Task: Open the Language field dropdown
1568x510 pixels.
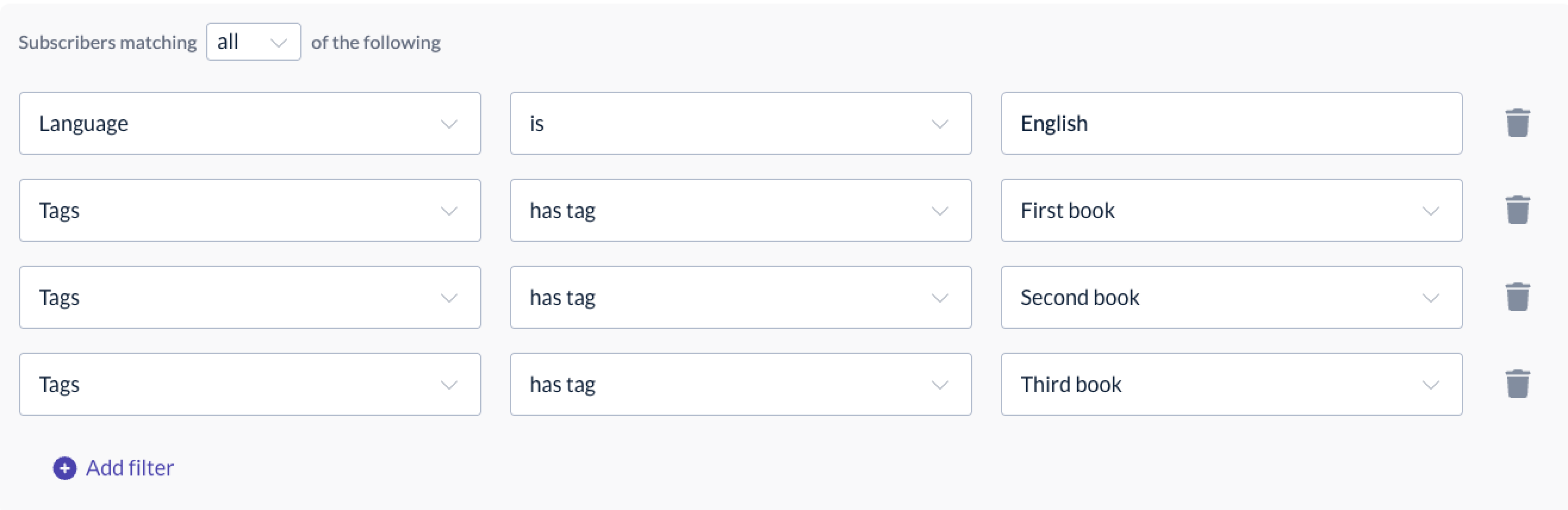Action: (x=250, y=123)
